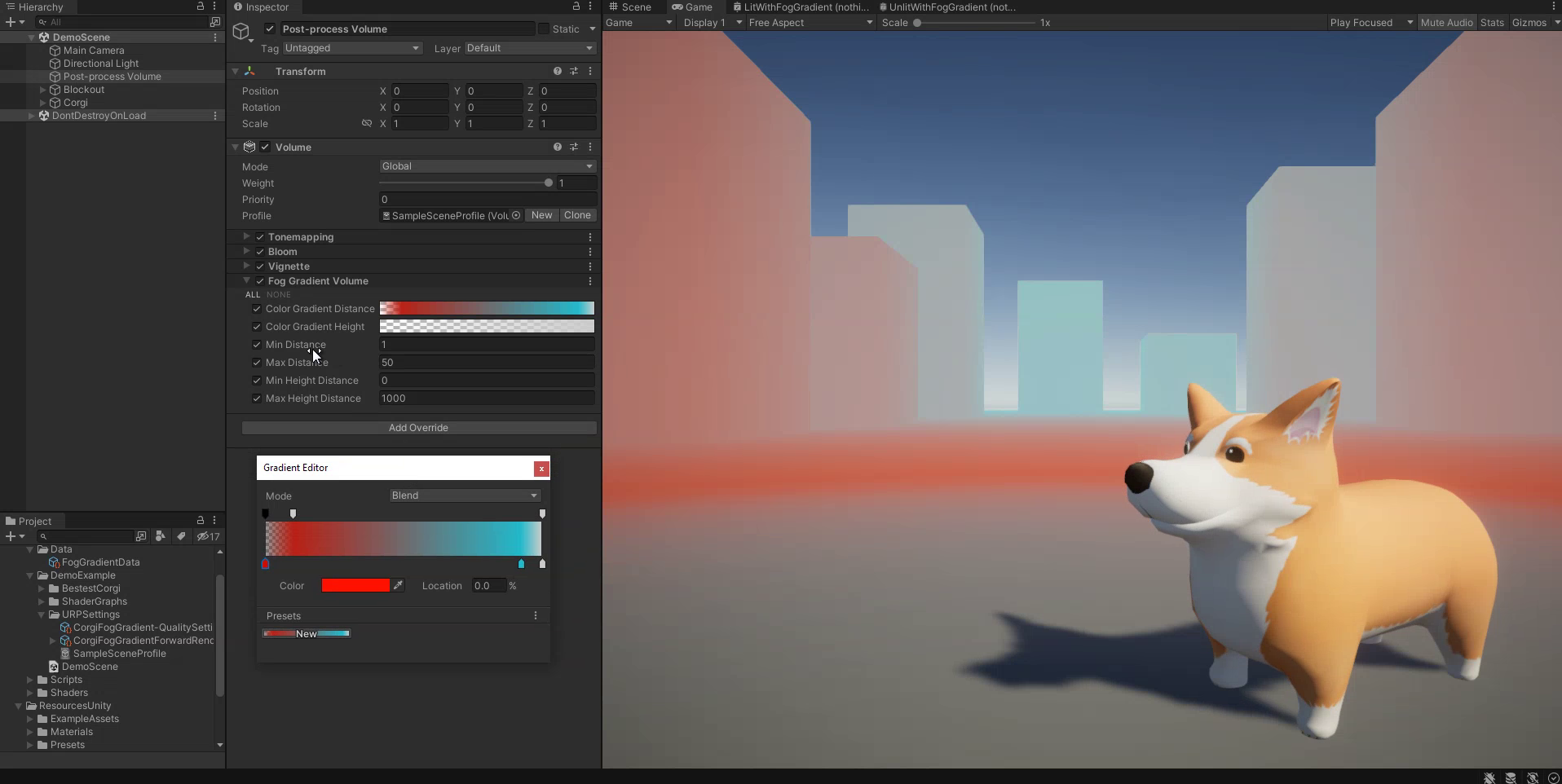Click the New profile button
Screen dimensions: 1562x784
(542, 215)
